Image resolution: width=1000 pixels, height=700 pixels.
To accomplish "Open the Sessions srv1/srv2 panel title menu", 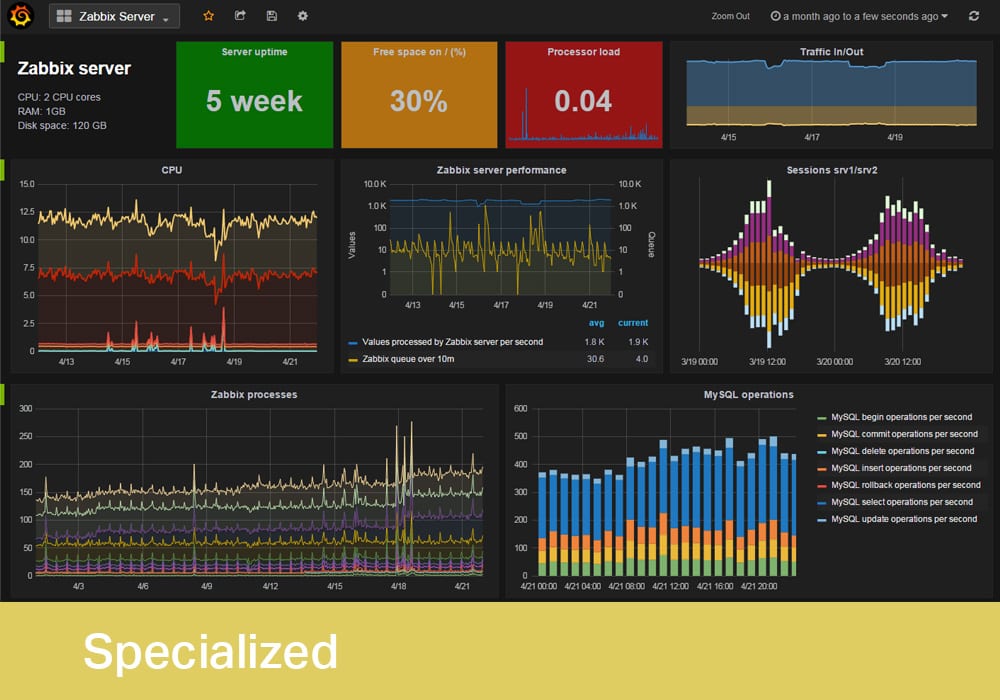I will pos(832,170).
